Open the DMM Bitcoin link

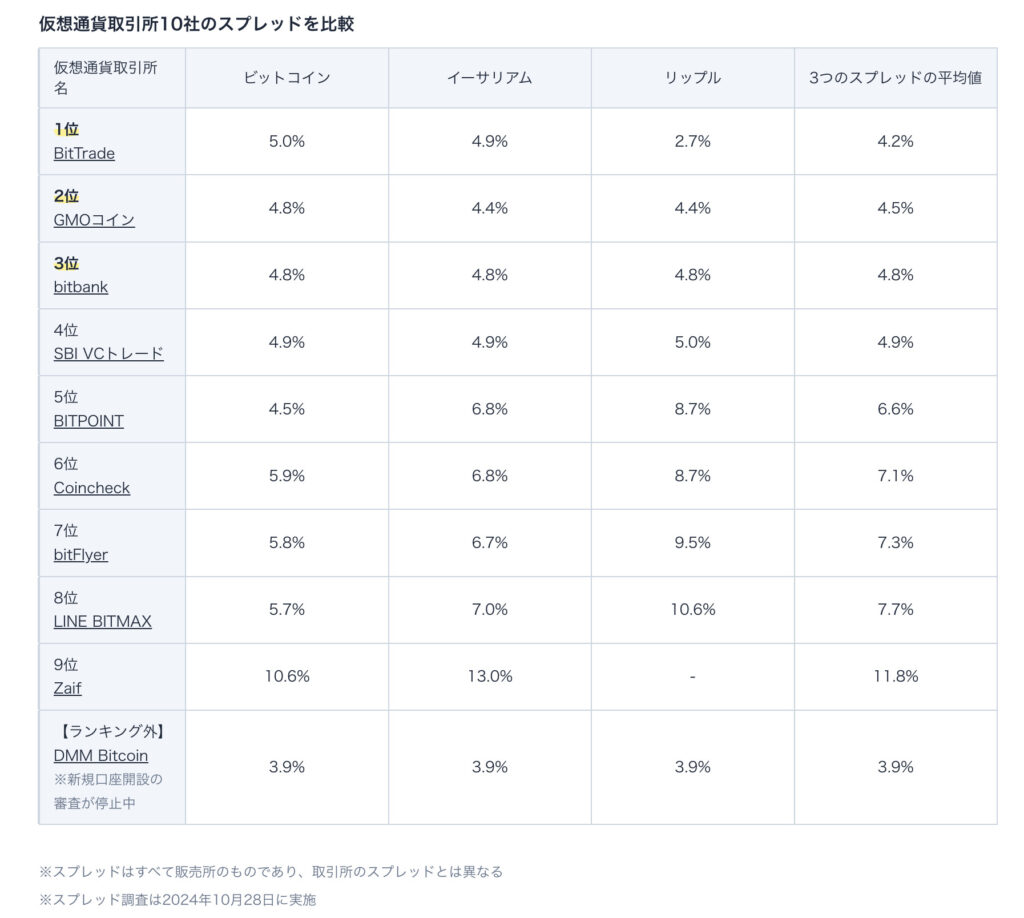(101, 756)
